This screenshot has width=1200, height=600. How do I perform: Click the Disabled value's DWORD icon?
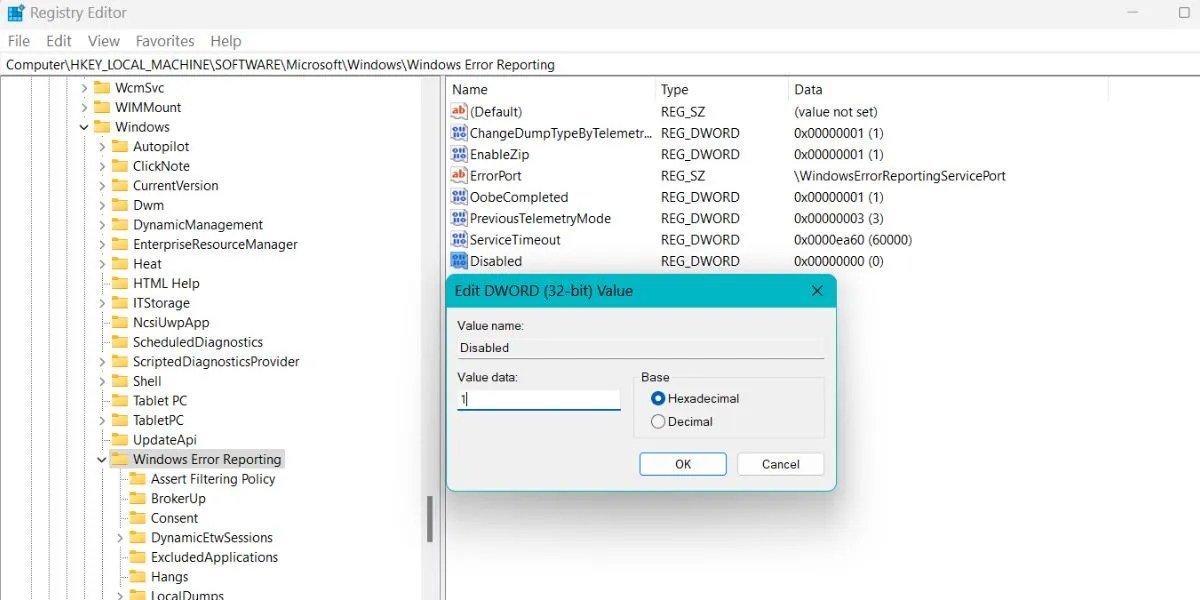click(x=457, y=261)
